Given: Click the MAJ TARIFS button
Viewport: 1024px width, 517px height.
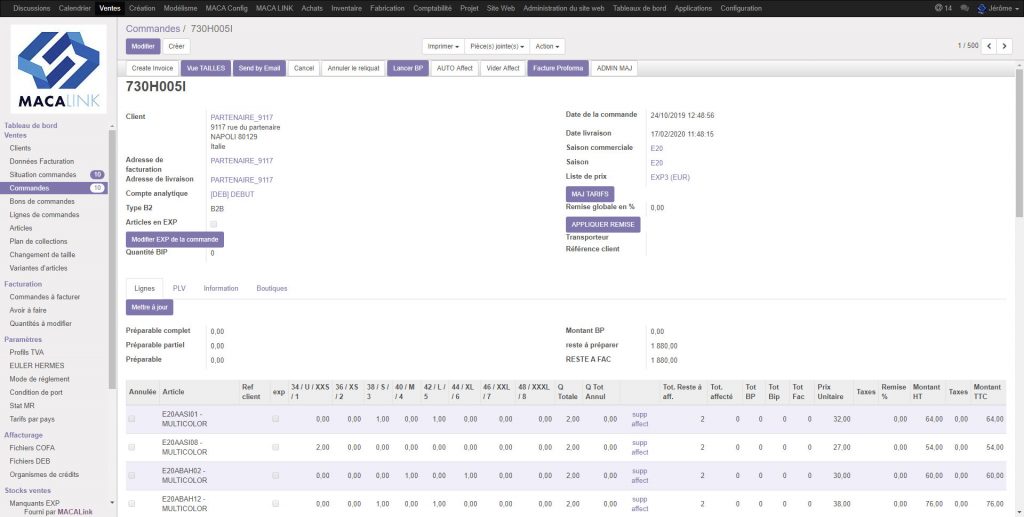Looking at the screenshot, I should [590, 194].
